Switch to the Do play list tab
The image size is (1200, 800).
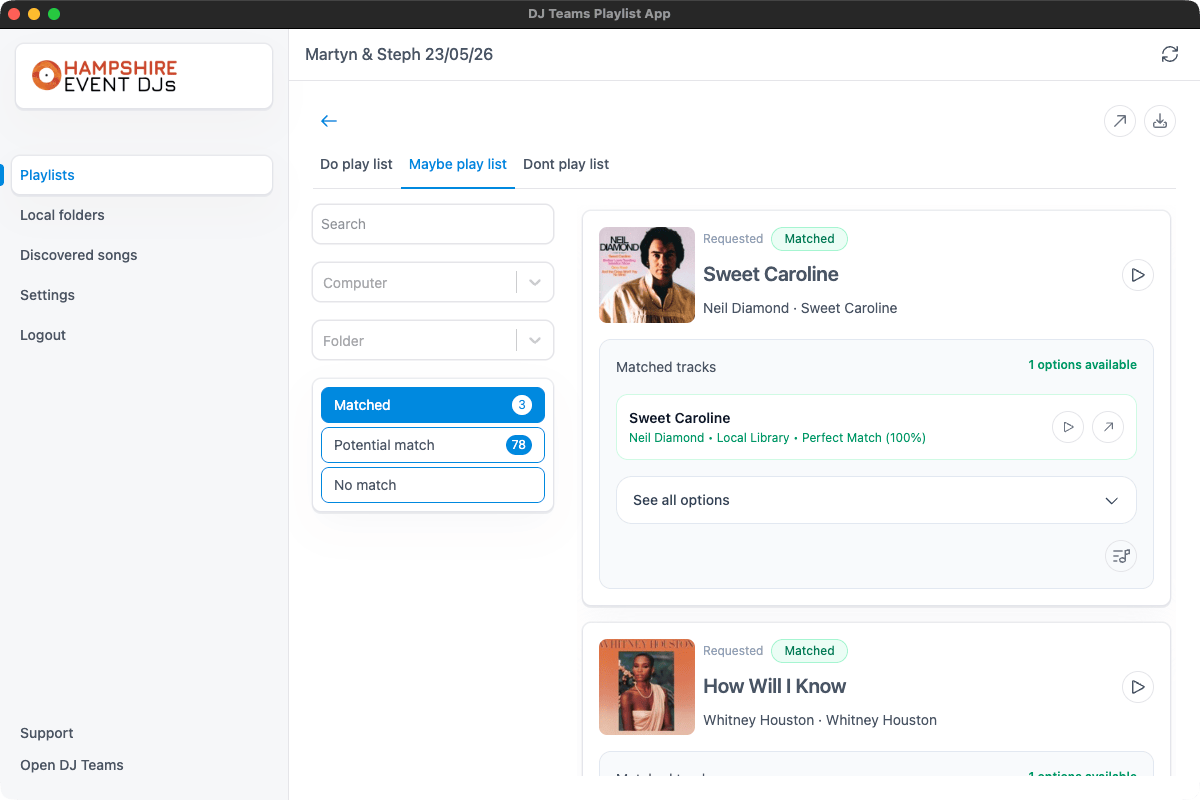tap(356, 164)
